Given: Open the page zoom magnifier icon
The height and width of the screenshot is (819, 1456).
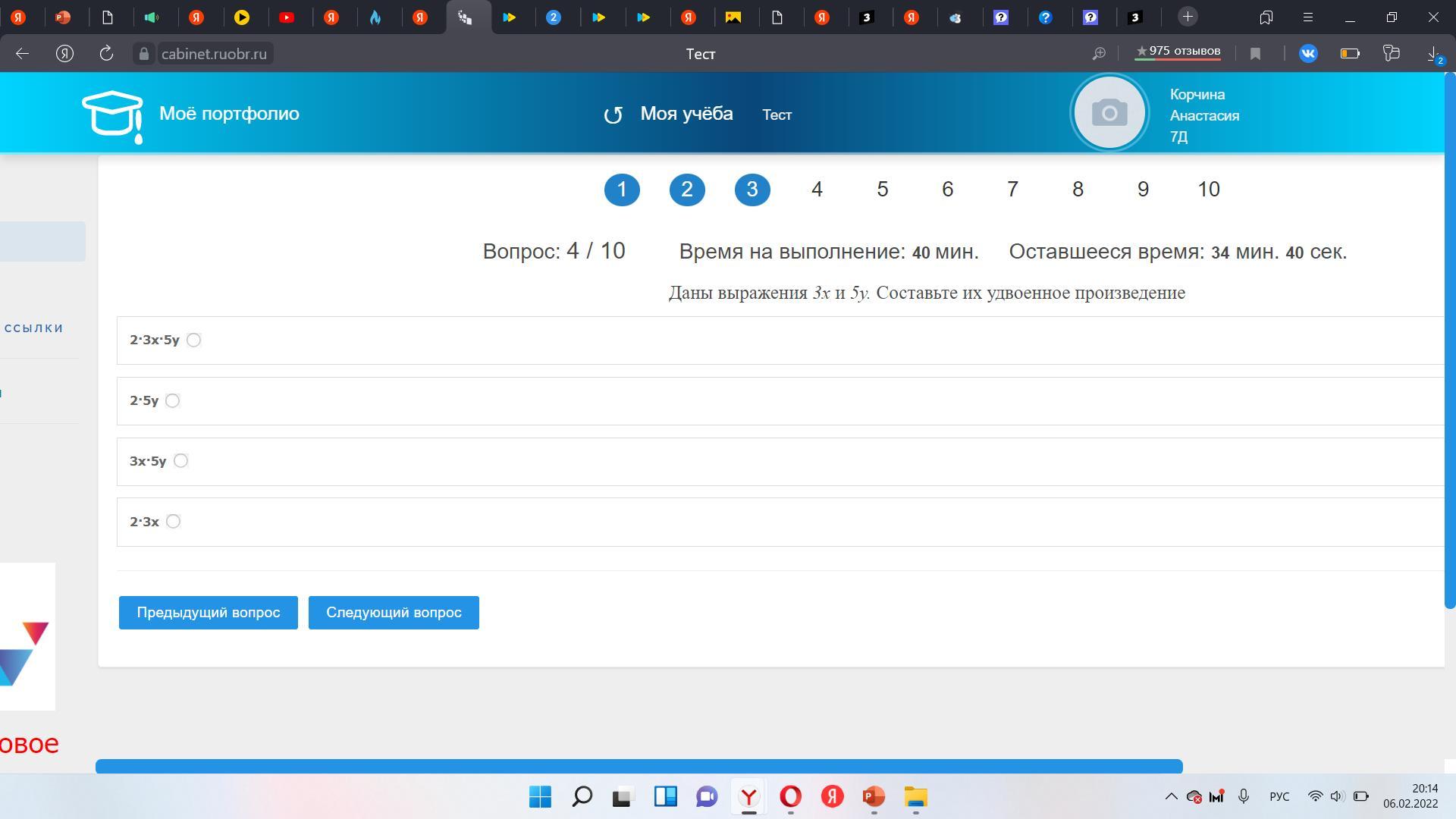Looking at the screenshot, I should (1098, 53).
